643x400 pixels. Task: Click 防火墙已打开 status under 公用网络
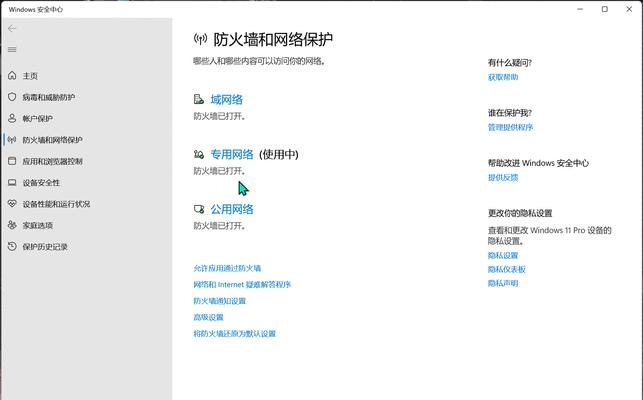(219, 226)
